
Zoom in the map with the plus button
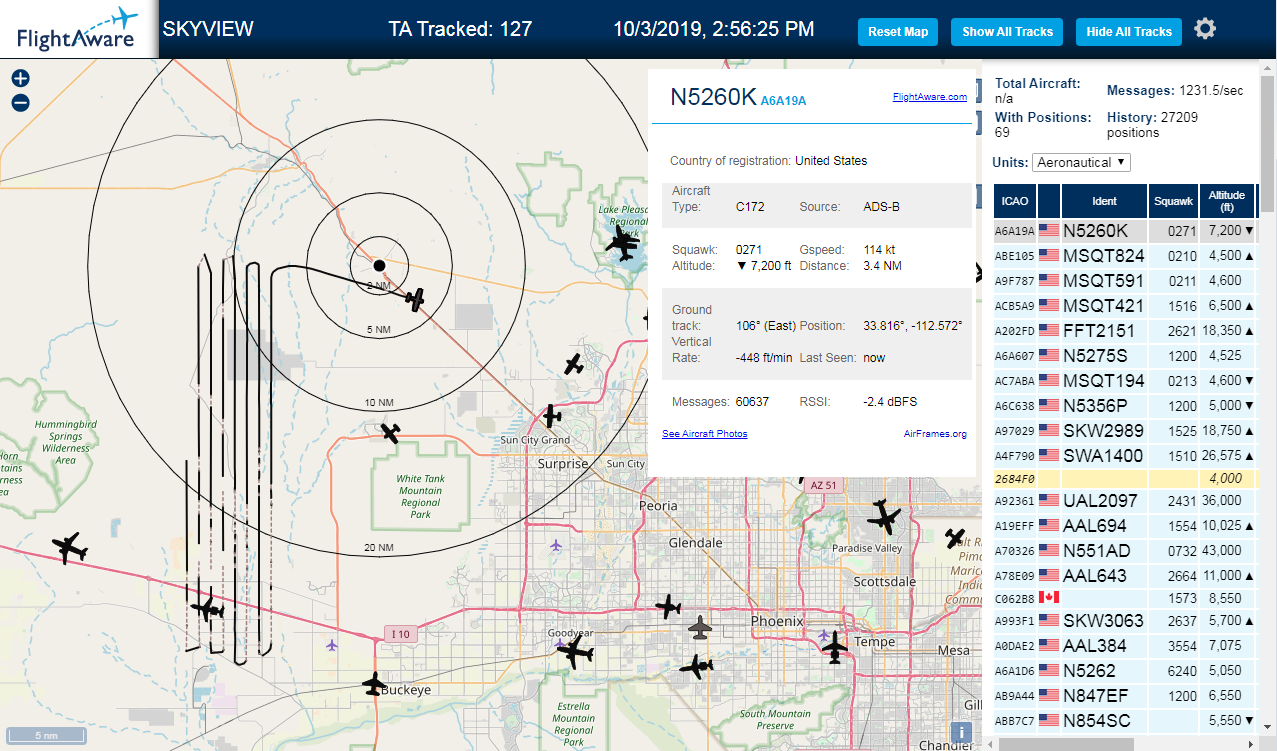(x=20, y=78)
